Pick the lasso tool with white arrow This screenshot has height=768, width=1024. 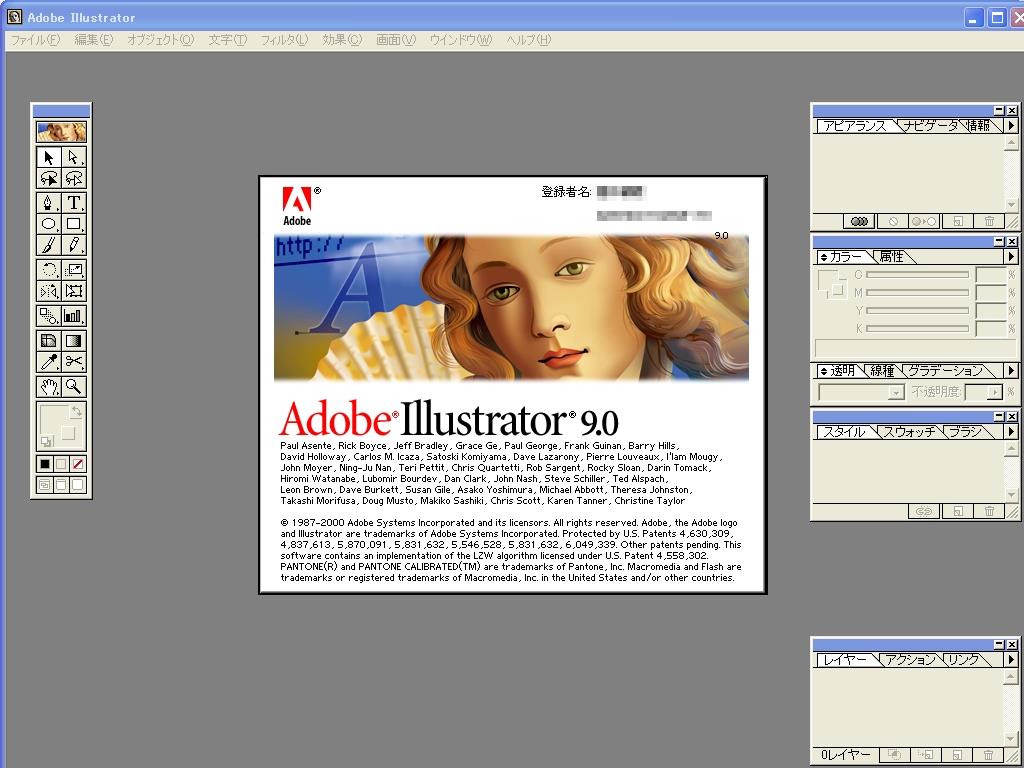click(x=74, y=178)
